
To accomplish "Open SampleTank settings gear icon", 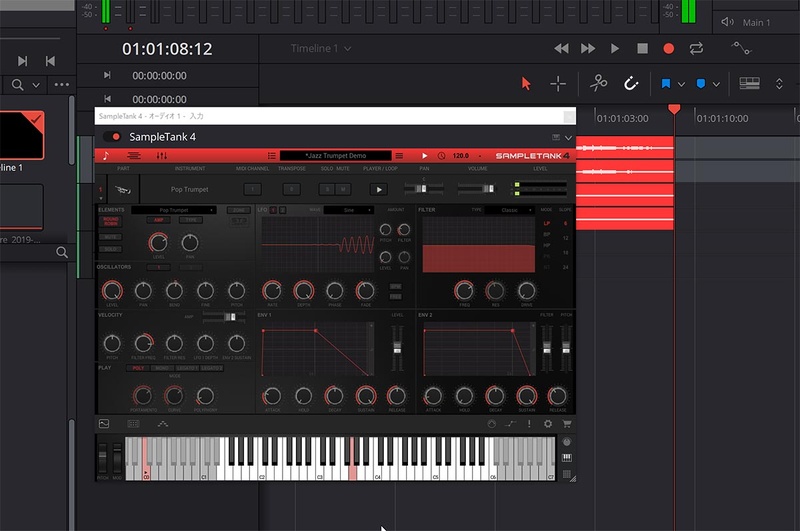I will coord(548,424).
